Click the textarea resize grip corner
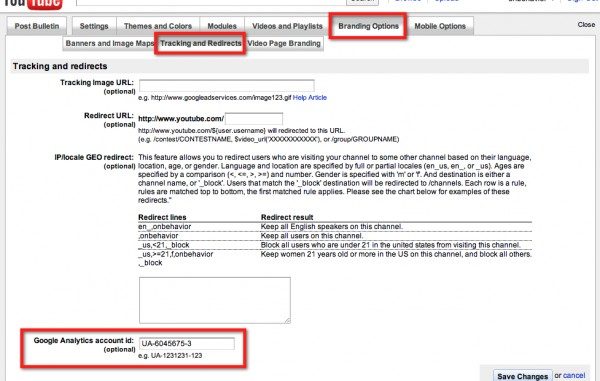600x381 pixels. pyautogui.click(x=287, y=321)
